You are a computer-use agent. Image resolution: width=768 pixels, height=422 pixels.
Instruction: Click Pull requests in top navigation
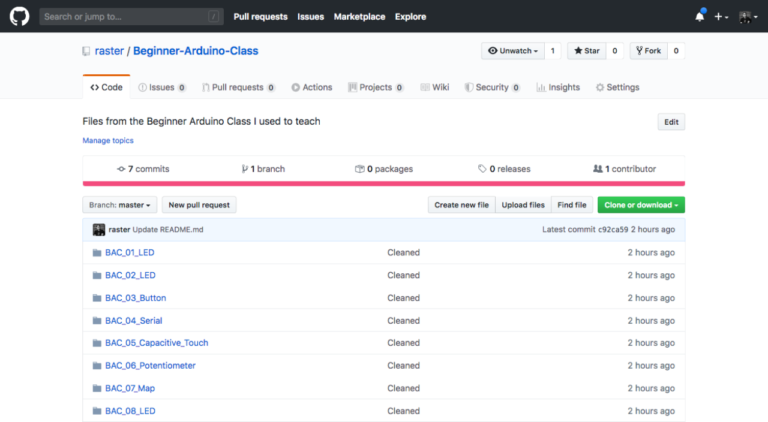(x=260, y=17)
